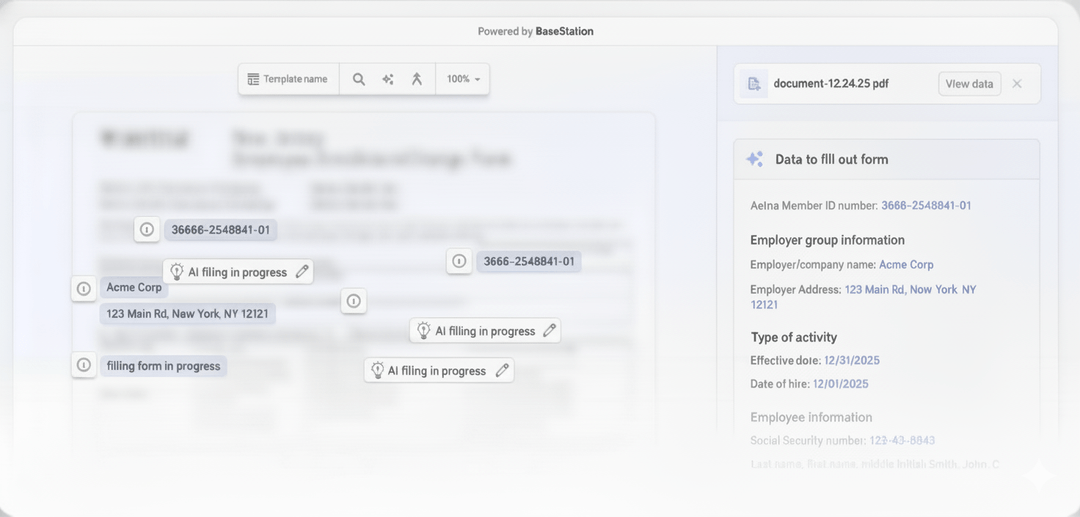The width and height of the screenshot is (1080, 517).
Task: Click the standalone info icon without a label
Action: 354,301
